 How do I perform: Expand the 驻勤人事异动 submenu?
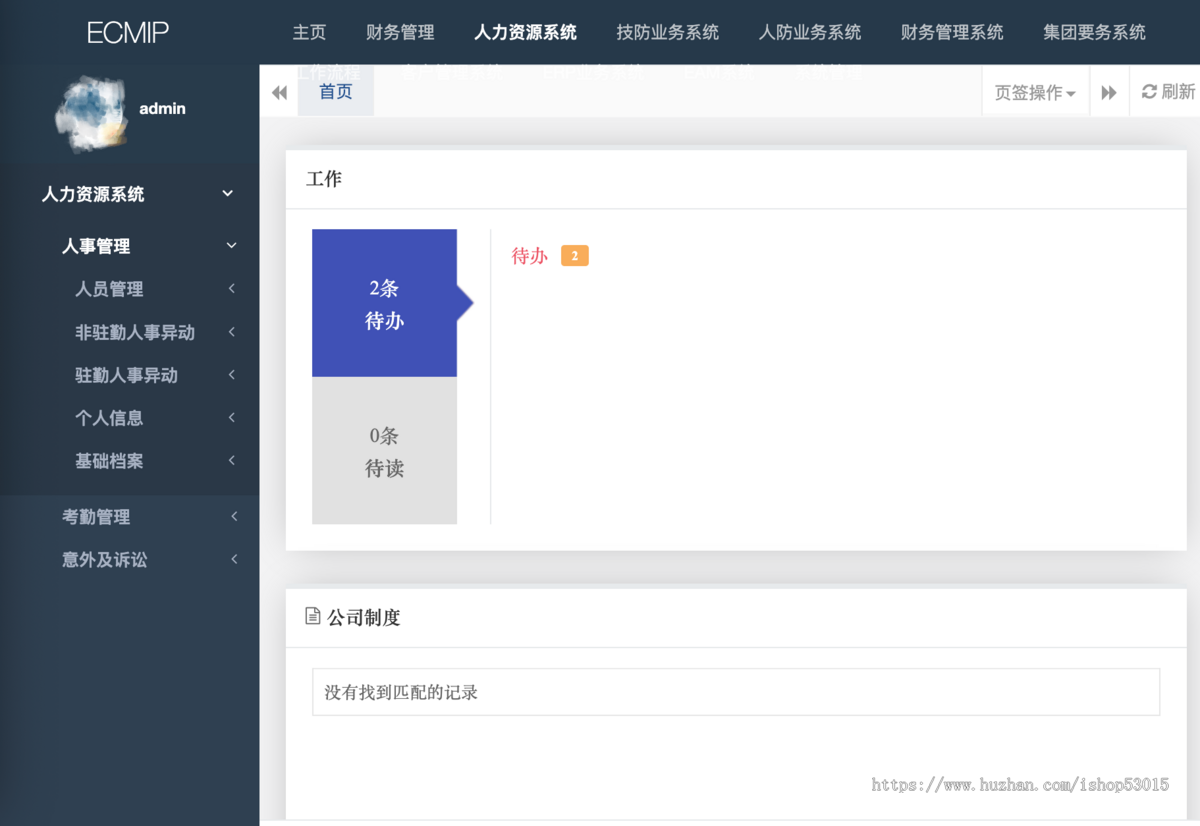pyautogui.click(x=130, y=375)
